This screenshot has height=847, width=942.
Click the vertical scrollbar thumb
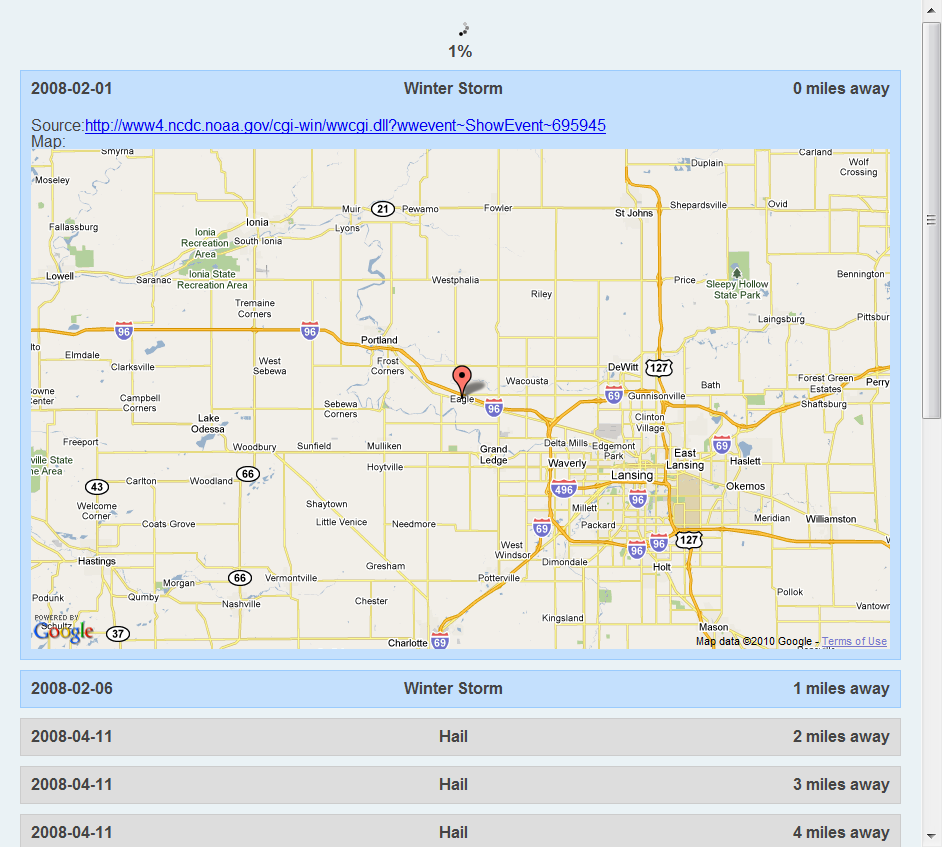pyautogui.click(x=931, y=220)
